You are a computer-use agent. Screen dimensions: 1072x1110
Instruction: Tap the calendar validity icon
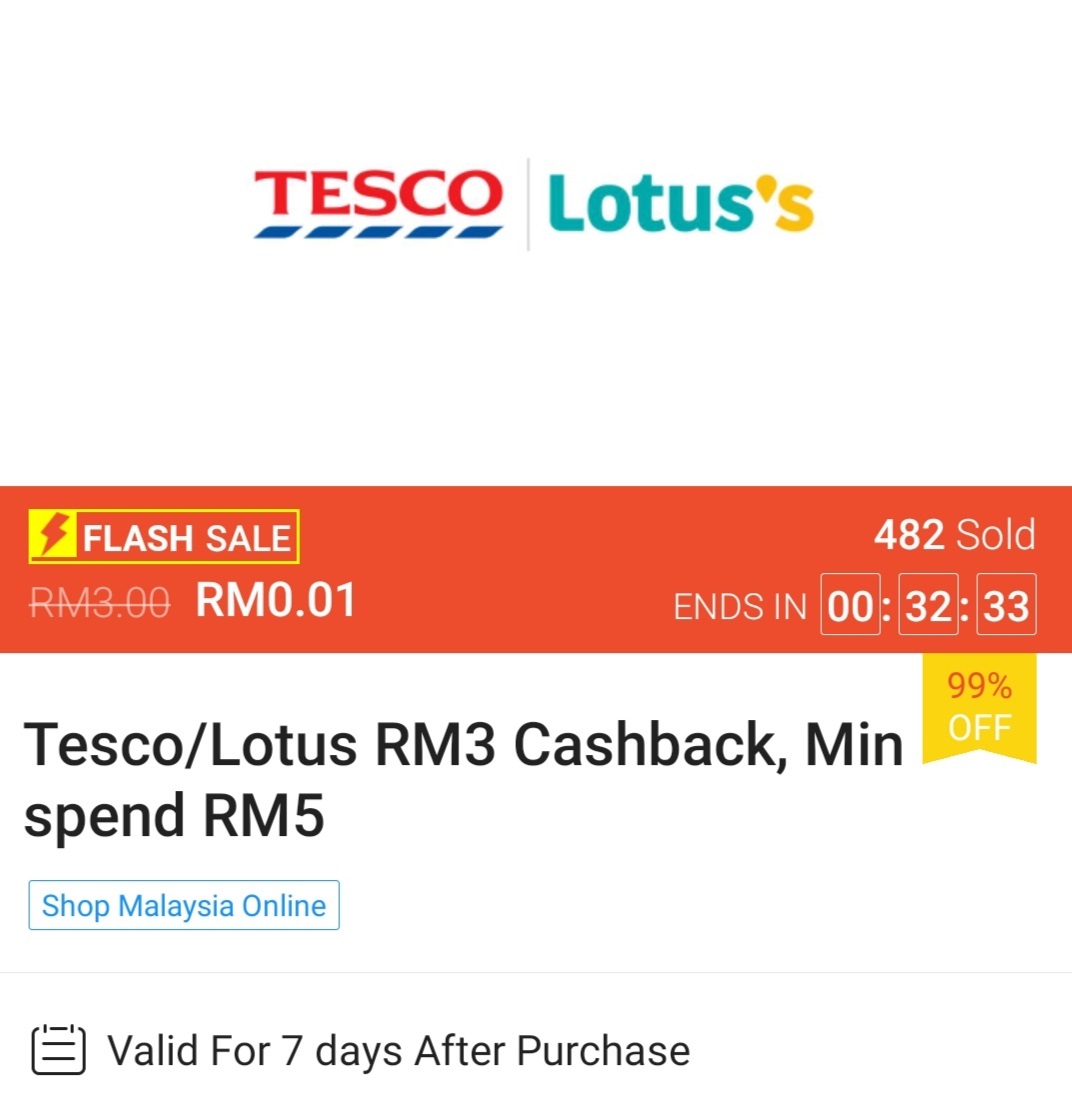pos(59,1051)
